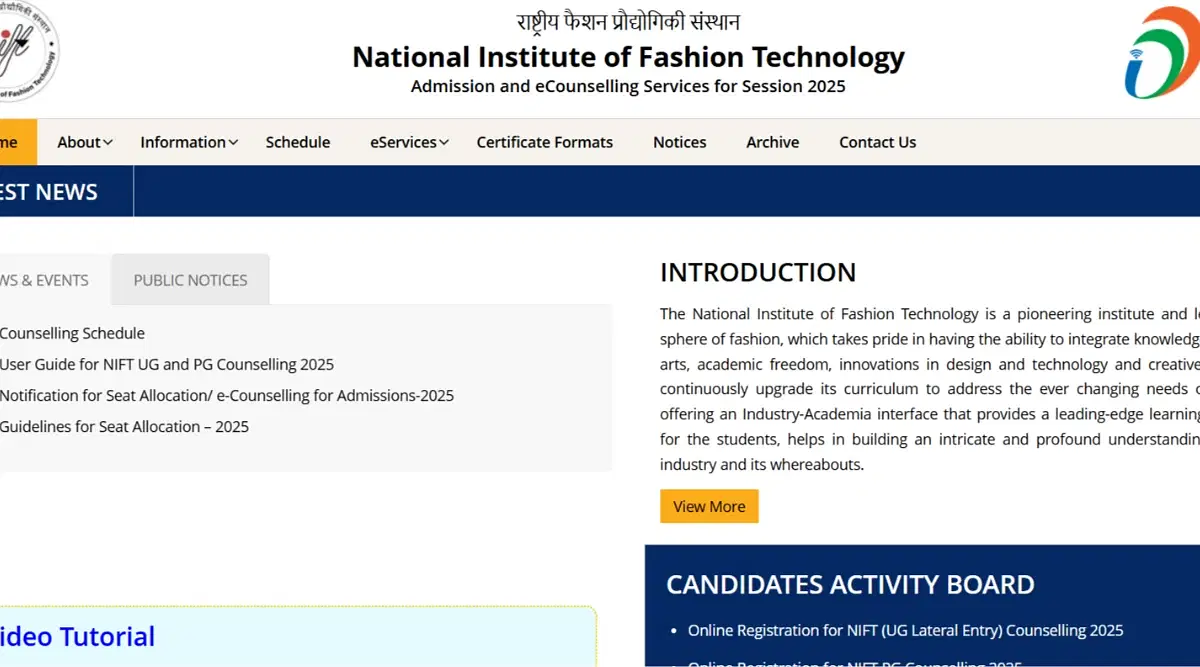This screenshot has height=667, width=1200.
Task: Click the Admission and eCounselling Services subtitle
Action: (x=628, y=86)
